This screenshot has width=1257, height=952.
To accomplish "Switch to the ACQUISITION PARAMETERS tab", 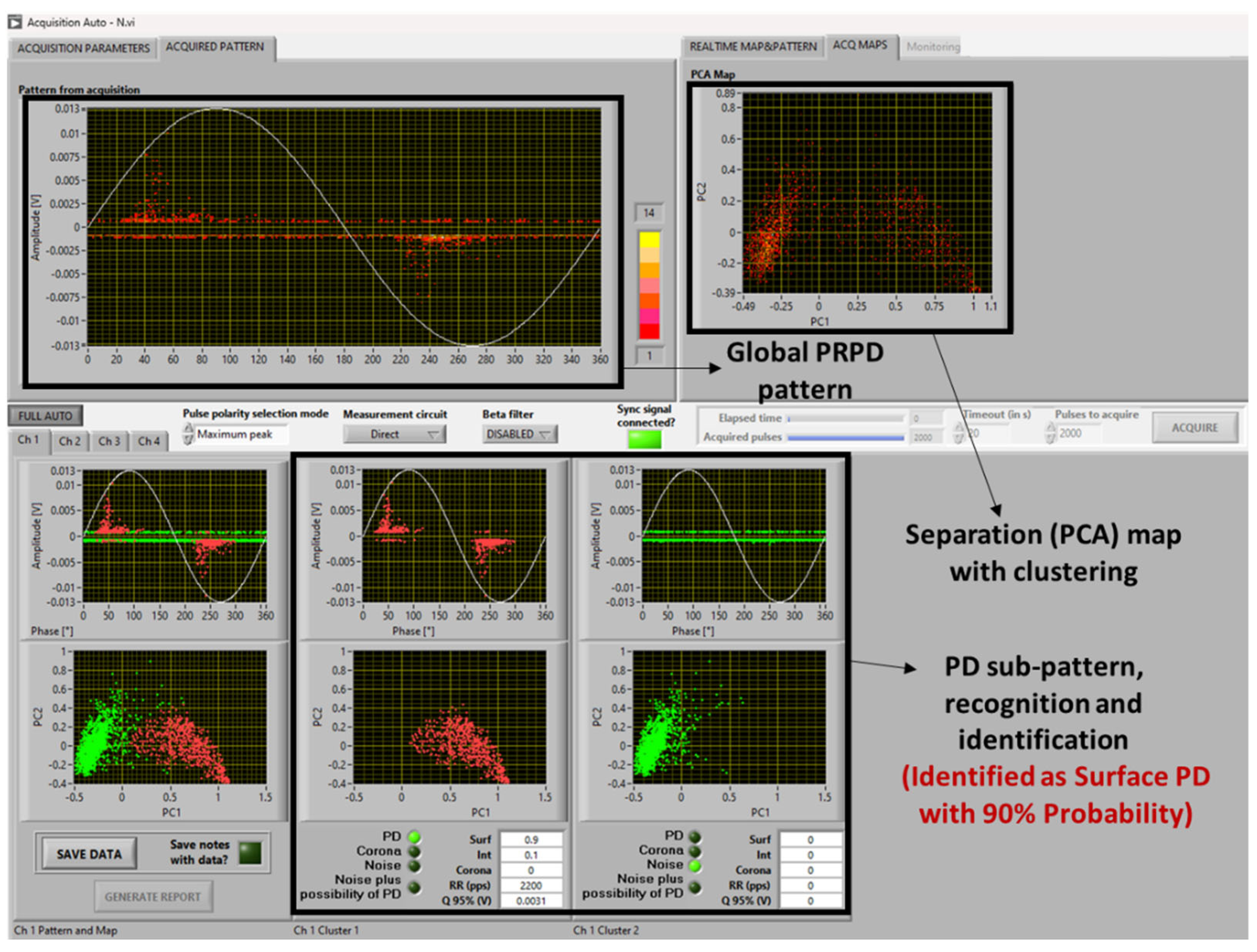I will pyautogui.click(x=83, y=48).
